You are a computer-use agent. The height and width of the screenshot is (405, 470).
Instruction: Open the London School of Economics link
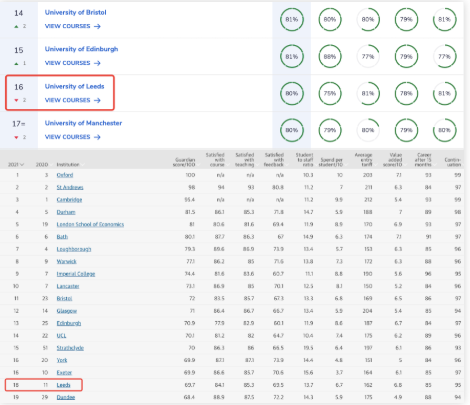90,224
